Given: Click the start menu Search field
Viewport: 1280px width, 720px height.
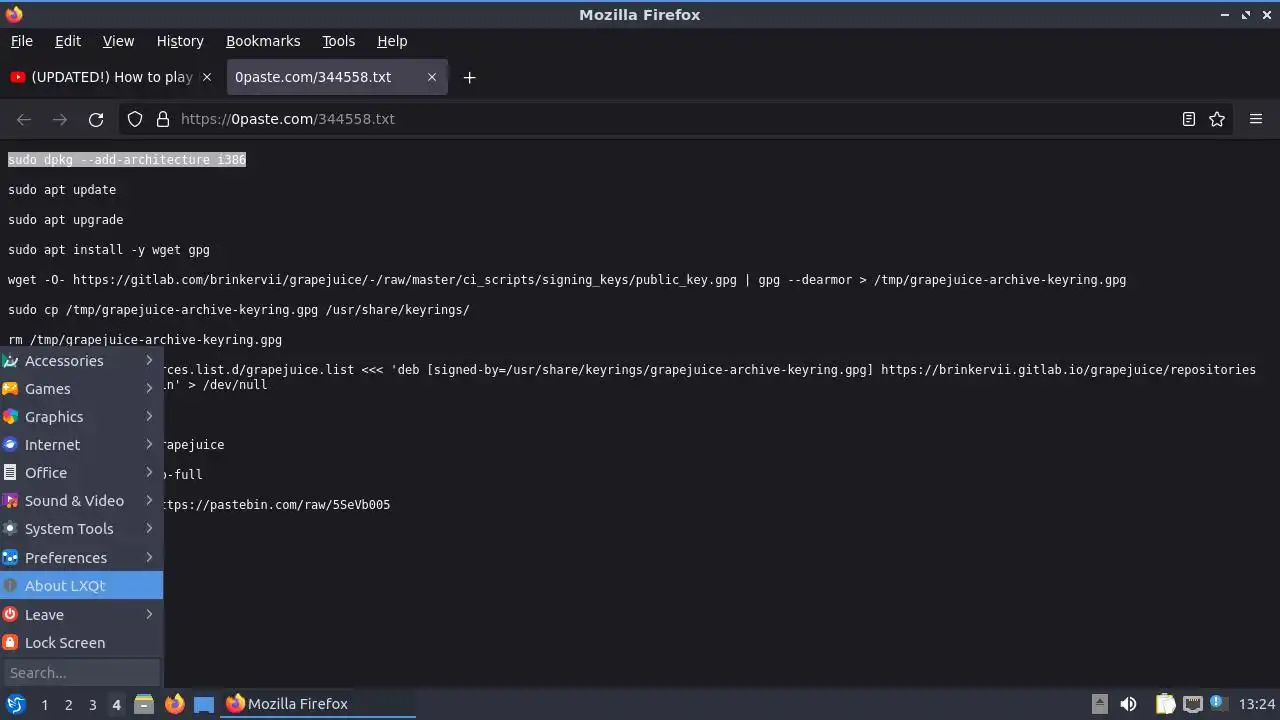Looking at the screenshot, I should click(x=81, y=673).
